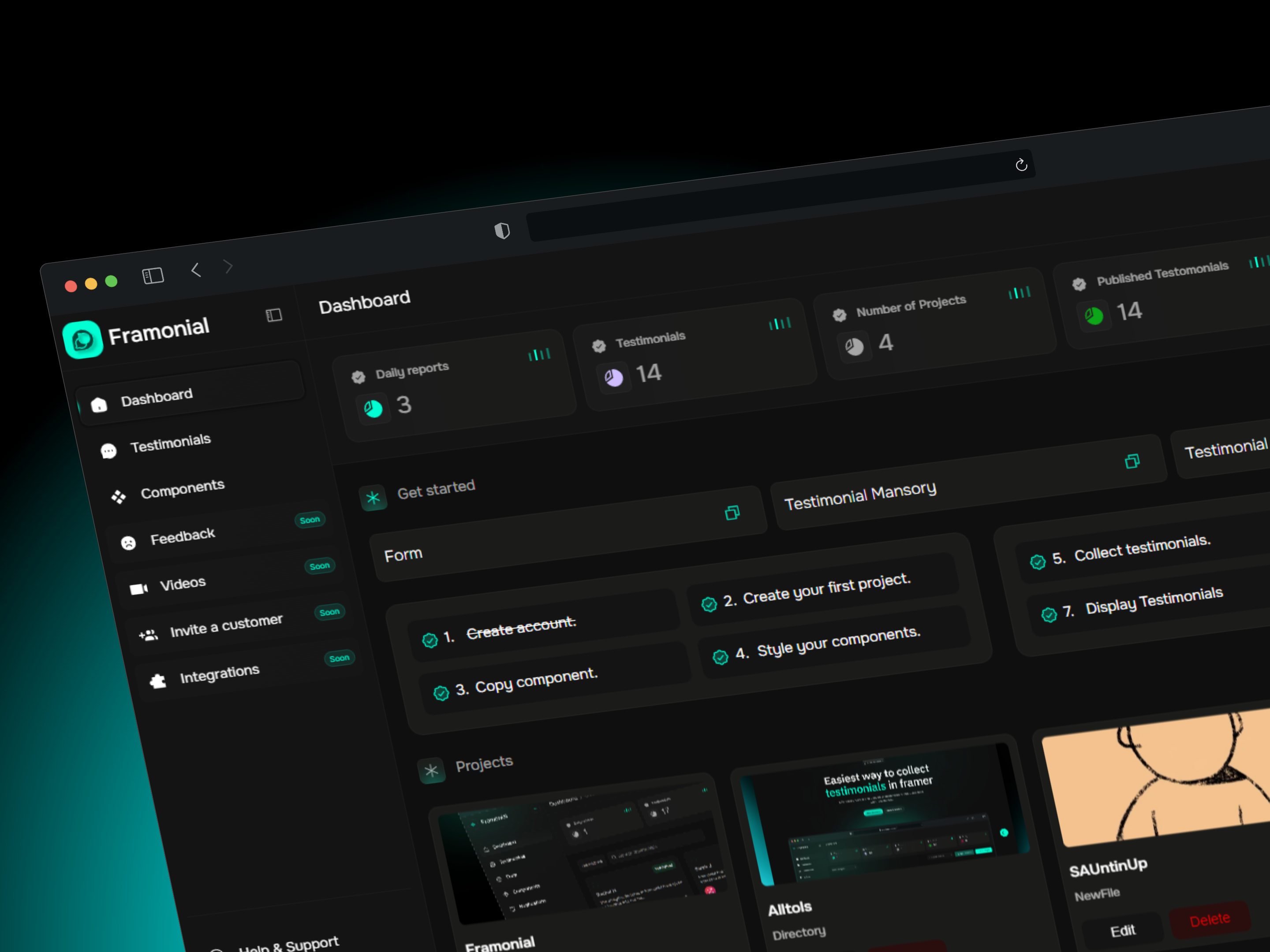Toggle step 5 Collect testimonials check
Image resolution: width=1270 pixels, height=952 pixels.
(1038, 562)
